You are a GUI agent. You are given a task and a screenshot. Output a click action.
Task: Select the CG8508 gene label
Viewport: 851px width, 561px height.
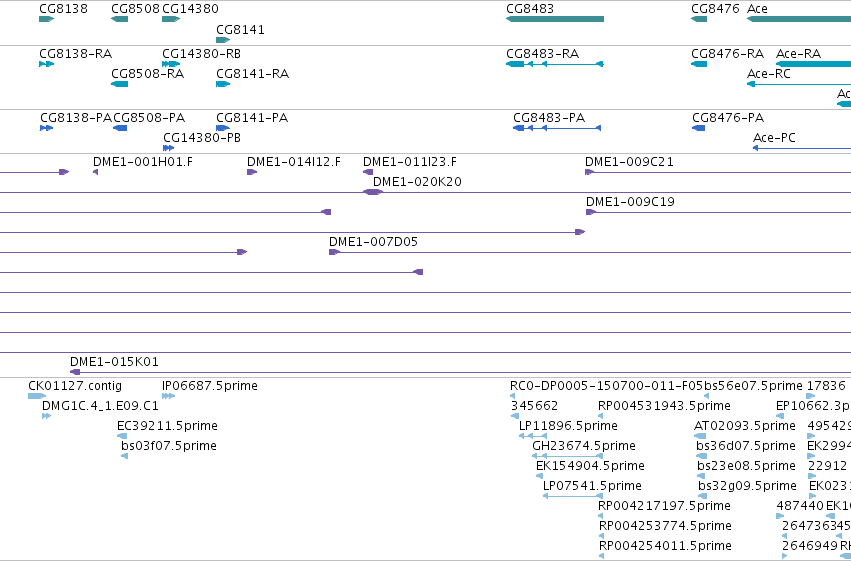[135, 9]
